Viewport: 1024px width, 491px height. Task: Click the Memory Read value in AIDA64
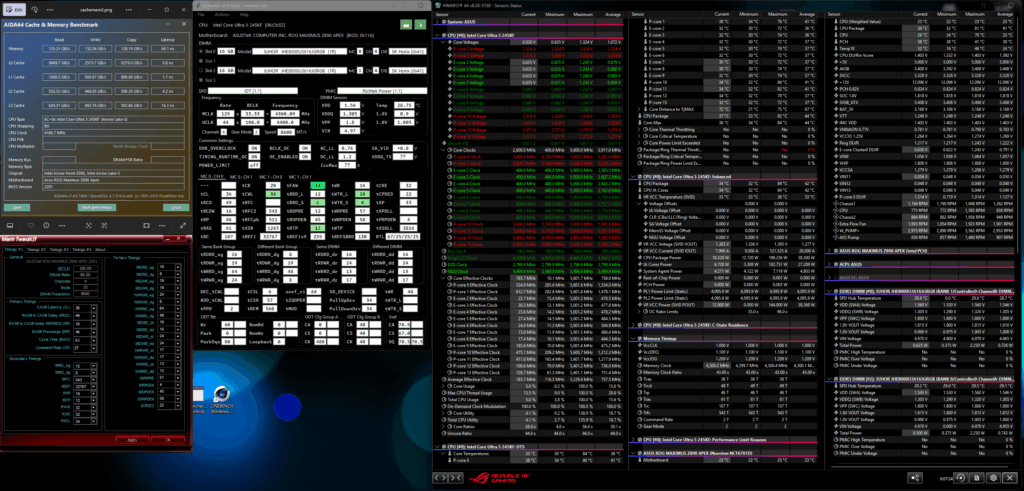pos(59,48)
